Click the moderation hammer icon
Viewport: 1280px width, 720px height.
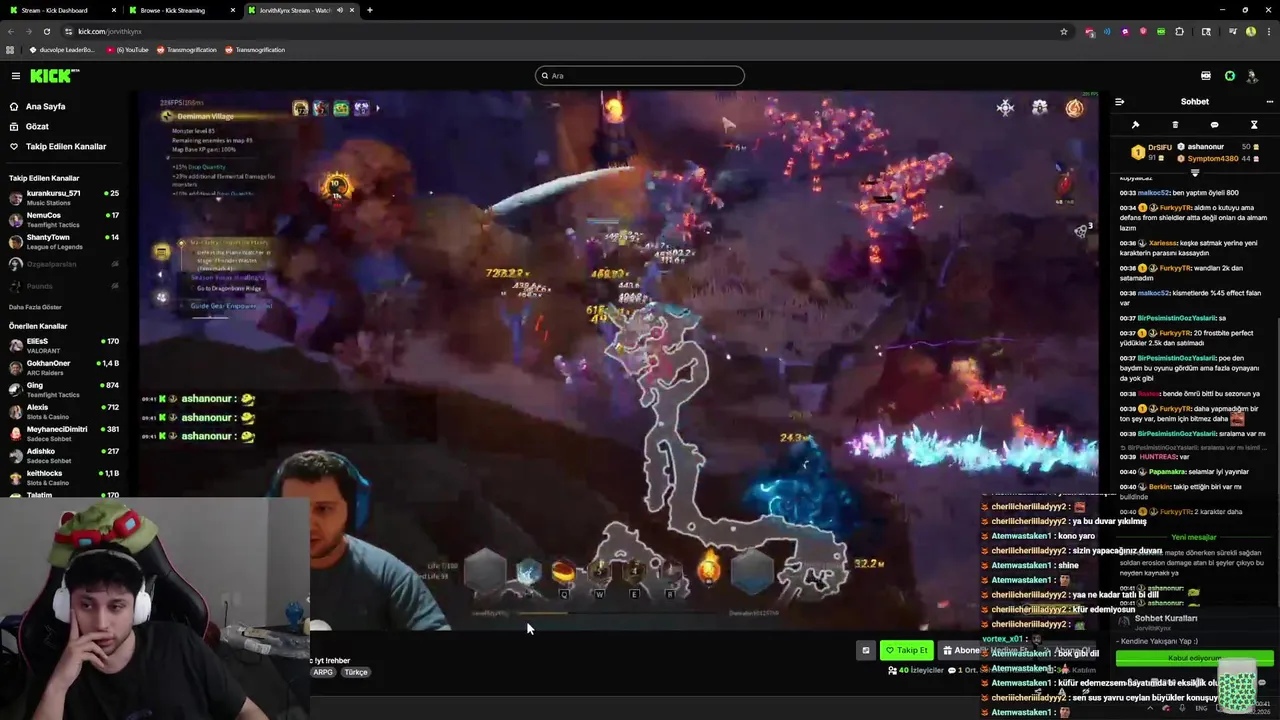coord(1135,125)
